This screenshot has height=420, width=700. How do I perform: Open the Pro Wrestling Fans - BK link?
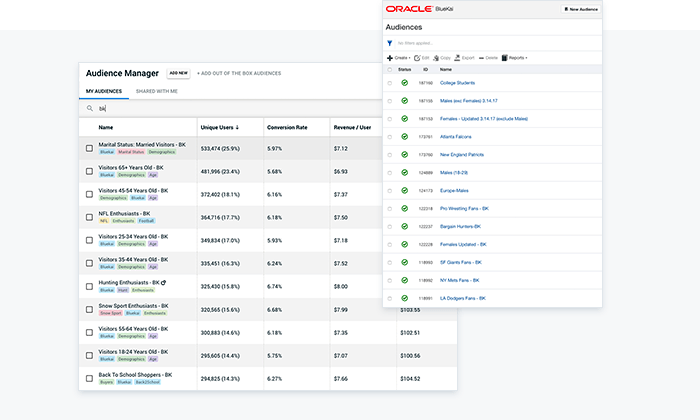click(x=464, y=208)
